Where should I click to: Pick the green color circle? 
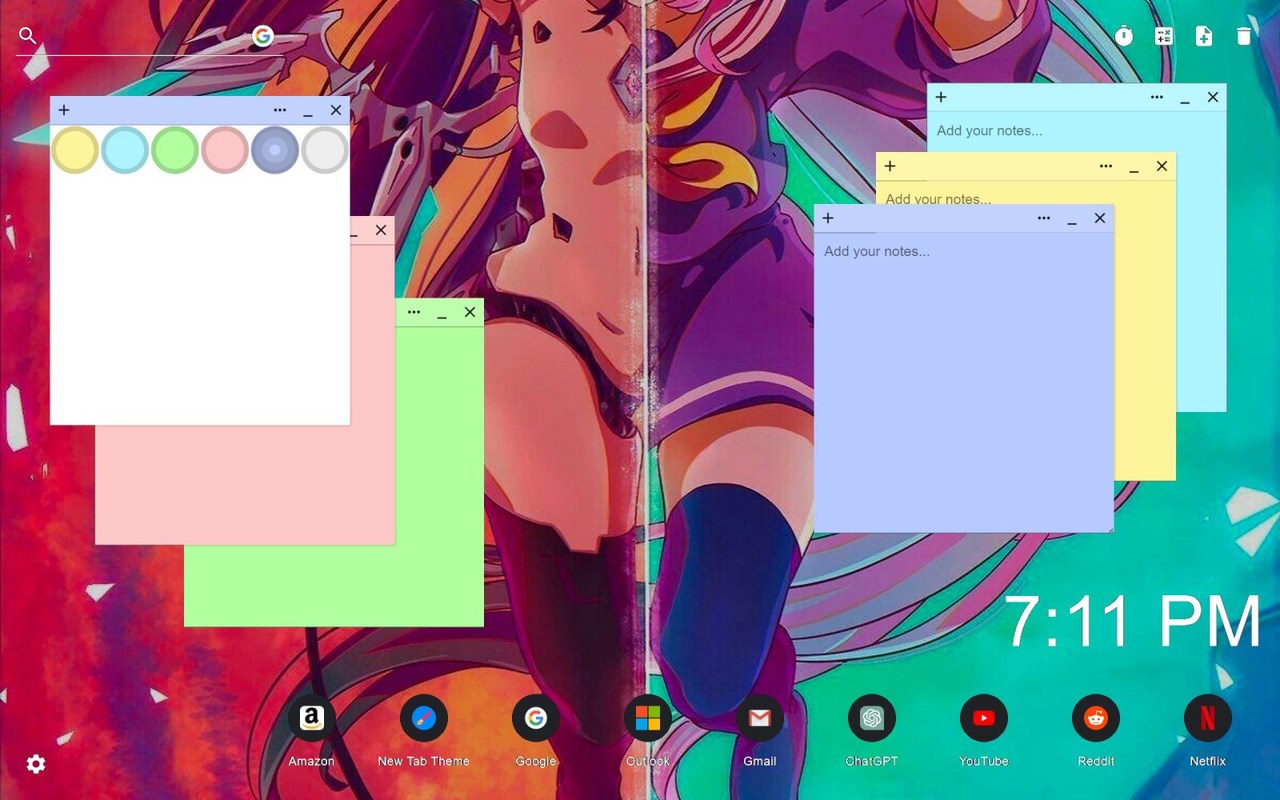[x=175, y=150]
